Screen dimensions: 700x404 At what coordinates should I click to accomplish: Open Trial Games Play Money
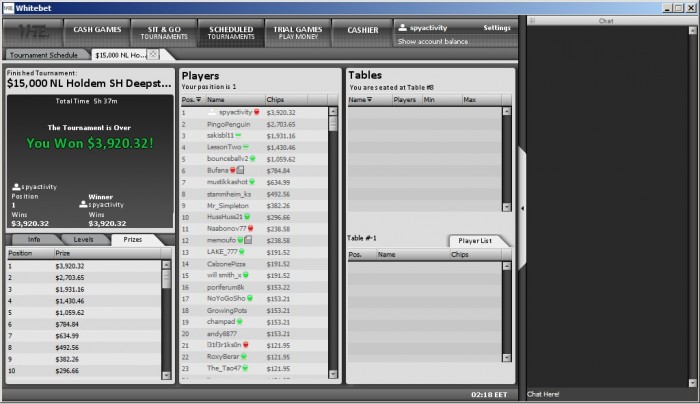pos(298,32)
